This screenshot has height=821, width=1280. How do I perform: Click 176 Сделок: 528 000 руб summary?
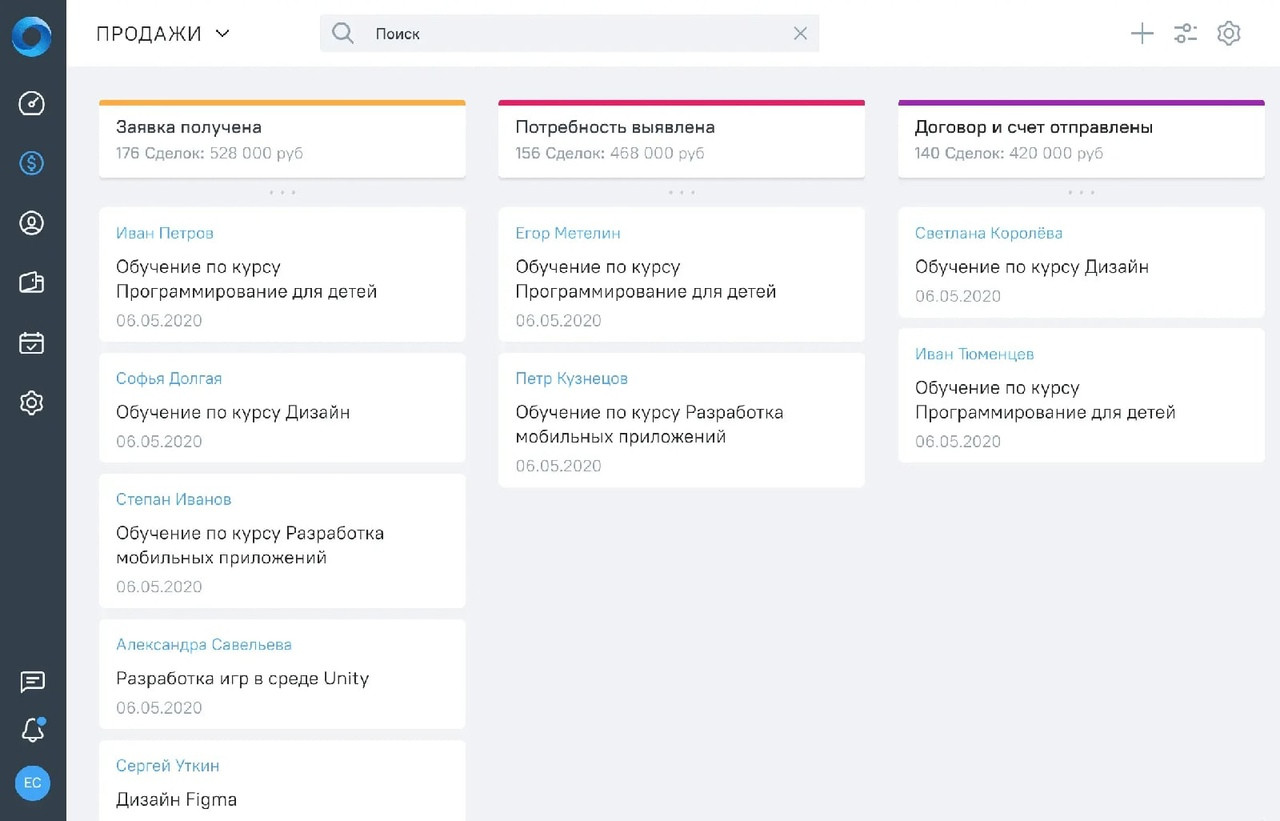point(210,154)
